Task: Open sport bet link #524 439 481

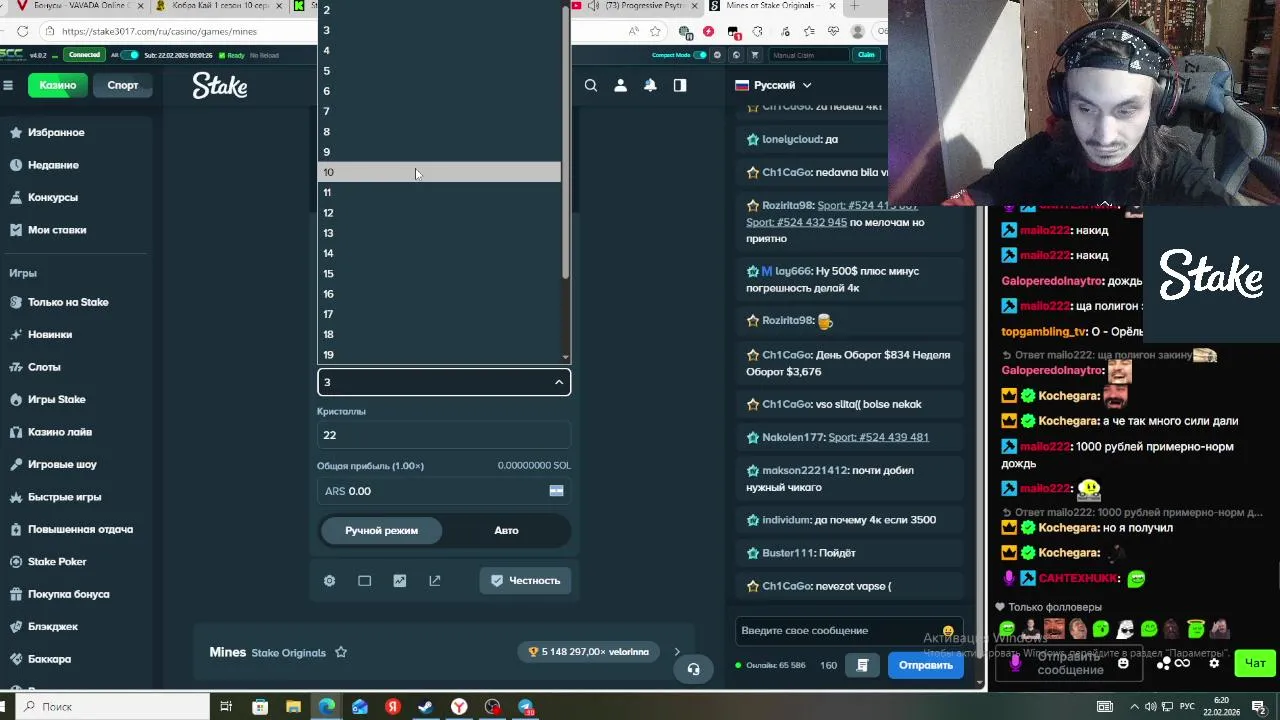Action: 878,437
